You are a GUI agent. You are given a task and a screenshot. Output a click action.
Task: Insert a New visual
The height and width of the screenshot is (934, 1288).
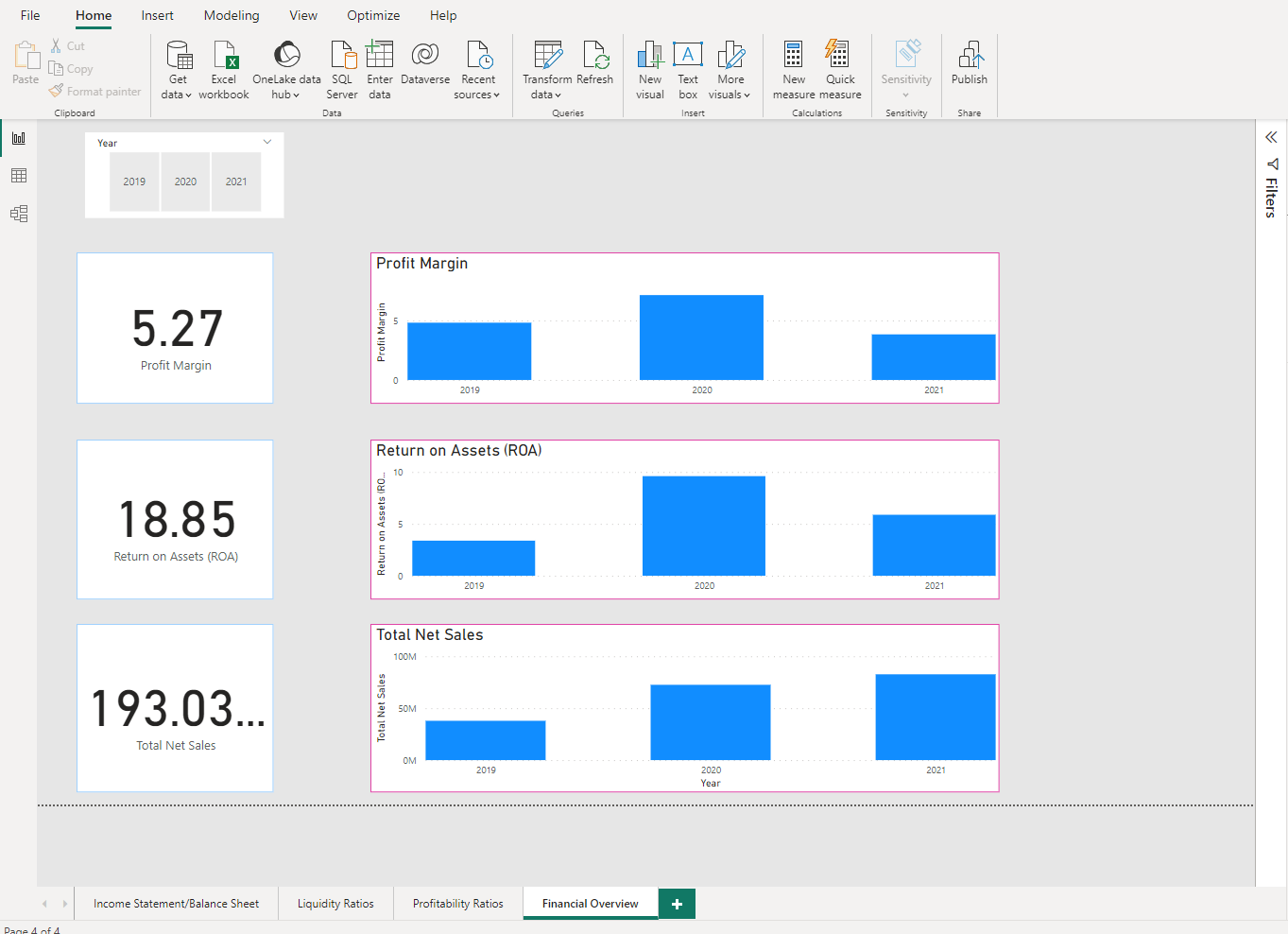[650, 69]
